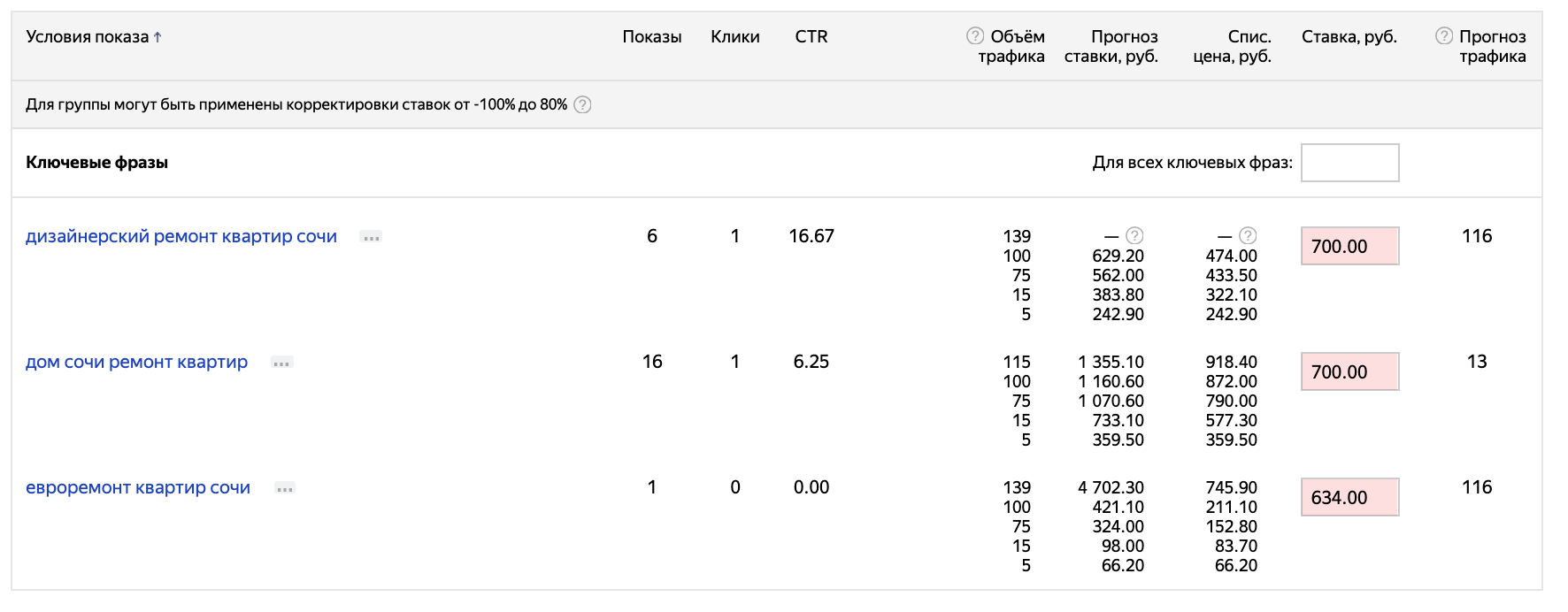
Task: Open keyword дизайнерский ремонт квартир сочи
Action: pyautogui.click(x=181, y=236)
